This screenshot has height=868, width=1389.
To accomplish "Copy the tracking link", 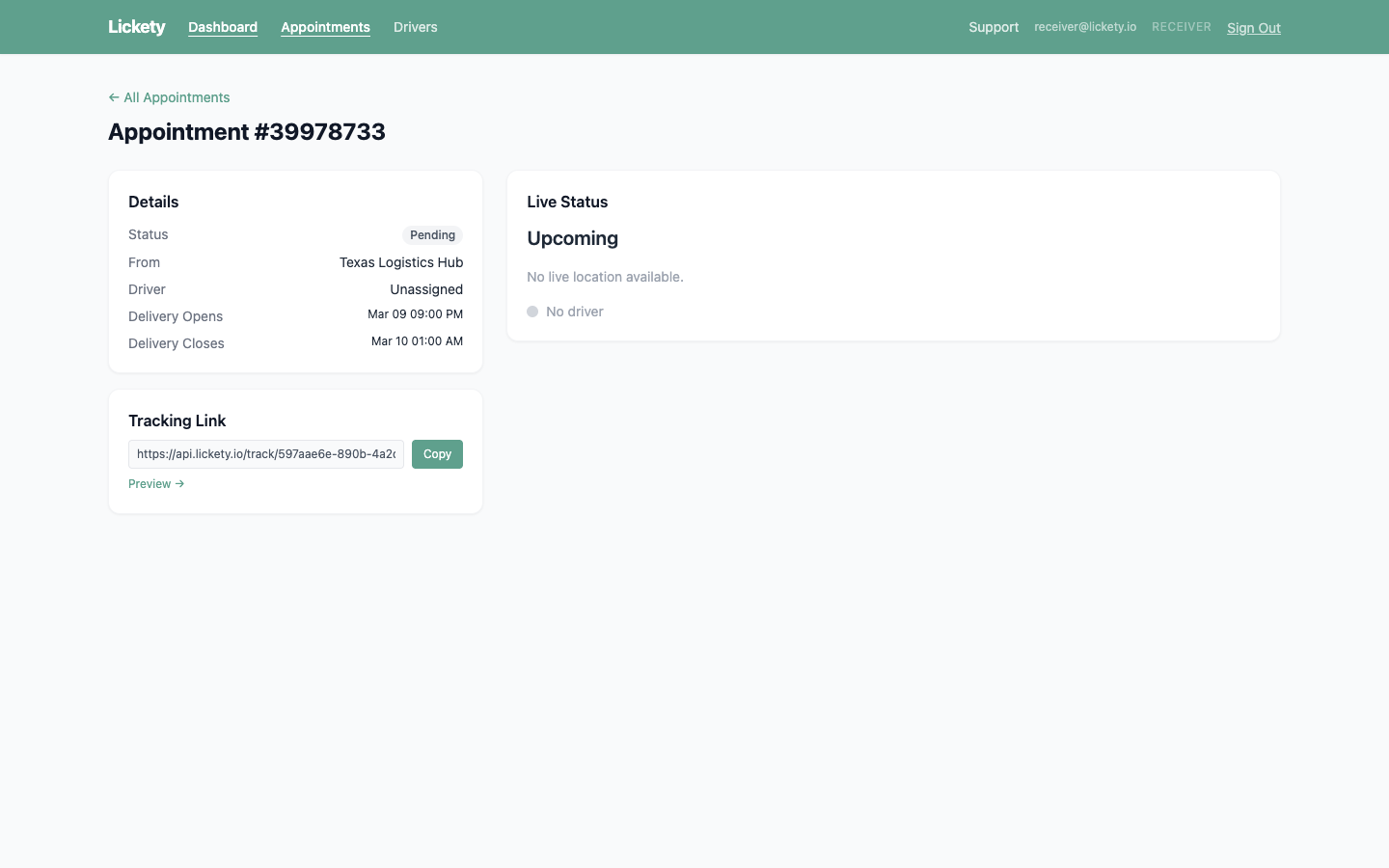I will tap(437, 454).
